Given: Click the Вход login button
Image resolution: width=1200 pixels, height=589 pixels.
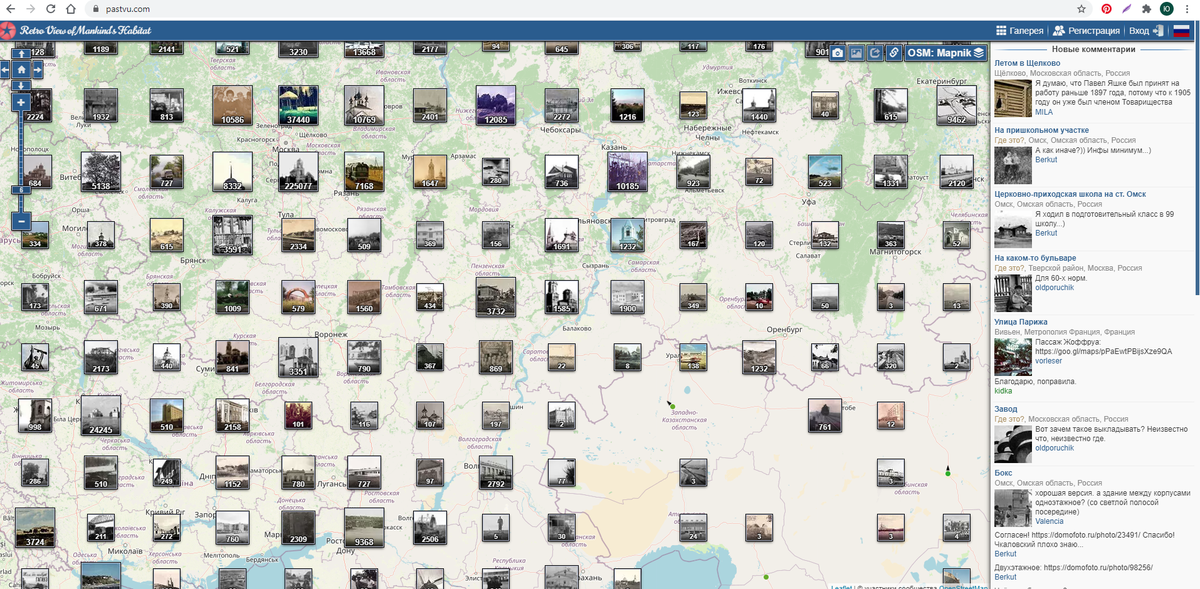Looking at the screenshot, I should [1145, 31].
